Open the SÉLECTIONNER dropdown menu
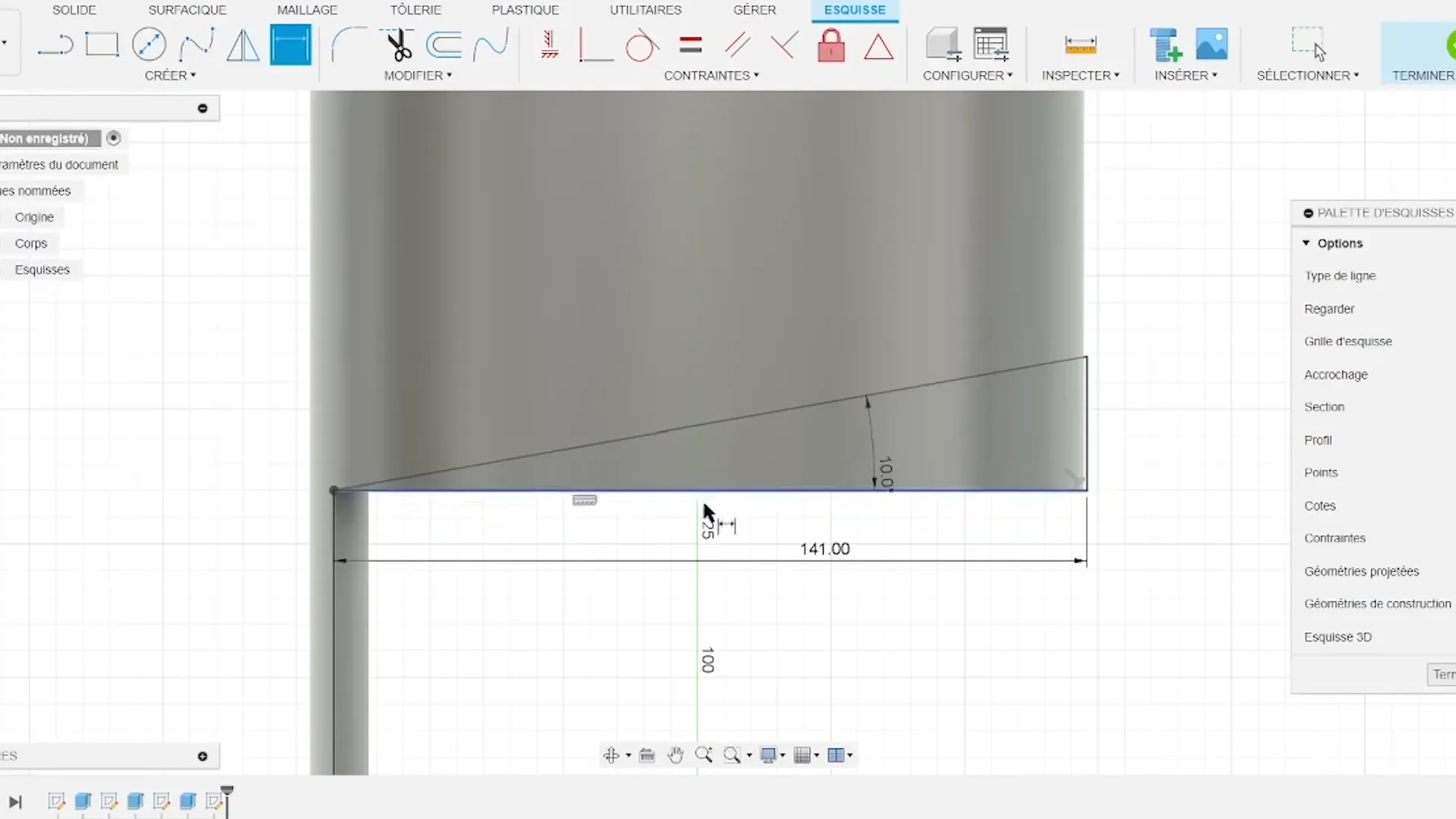 point(1307,75)
